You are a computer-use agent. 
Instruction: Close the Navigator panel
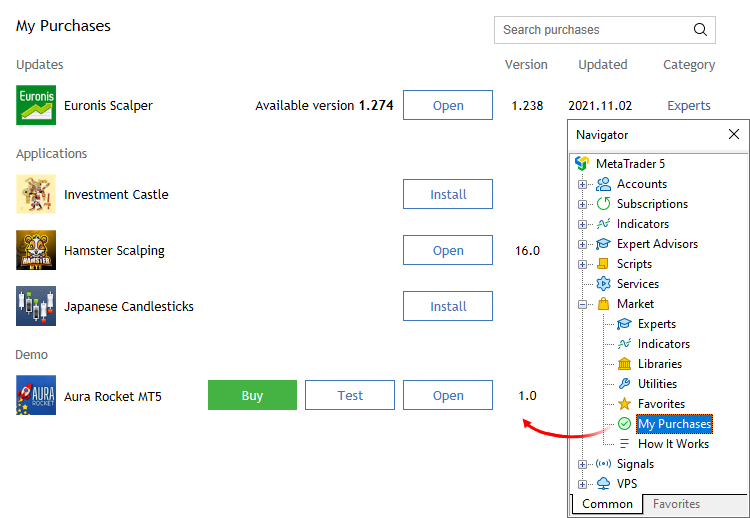pos(734,134)
